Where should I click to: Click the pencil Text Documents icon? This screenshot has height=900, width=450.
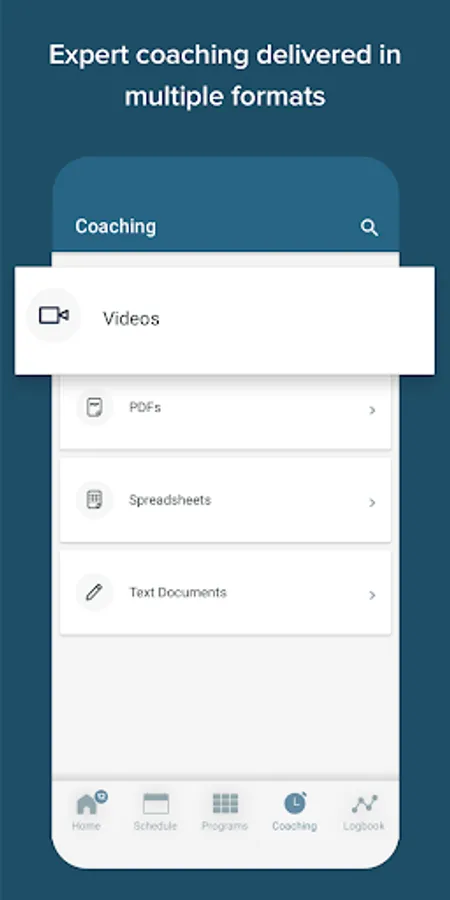point(94,592)
